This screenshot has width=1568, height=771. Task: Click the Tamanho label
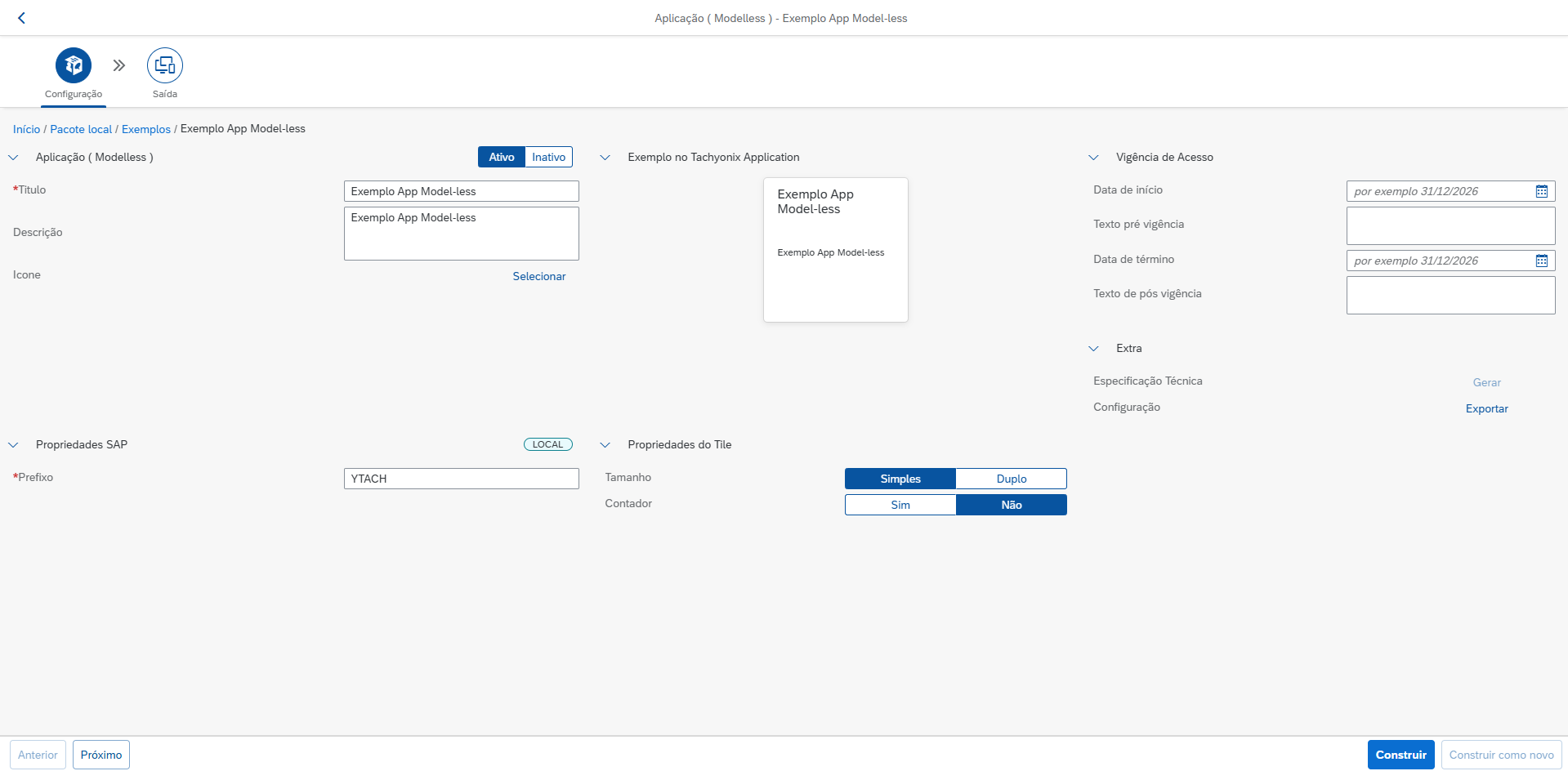pos(628,477)
